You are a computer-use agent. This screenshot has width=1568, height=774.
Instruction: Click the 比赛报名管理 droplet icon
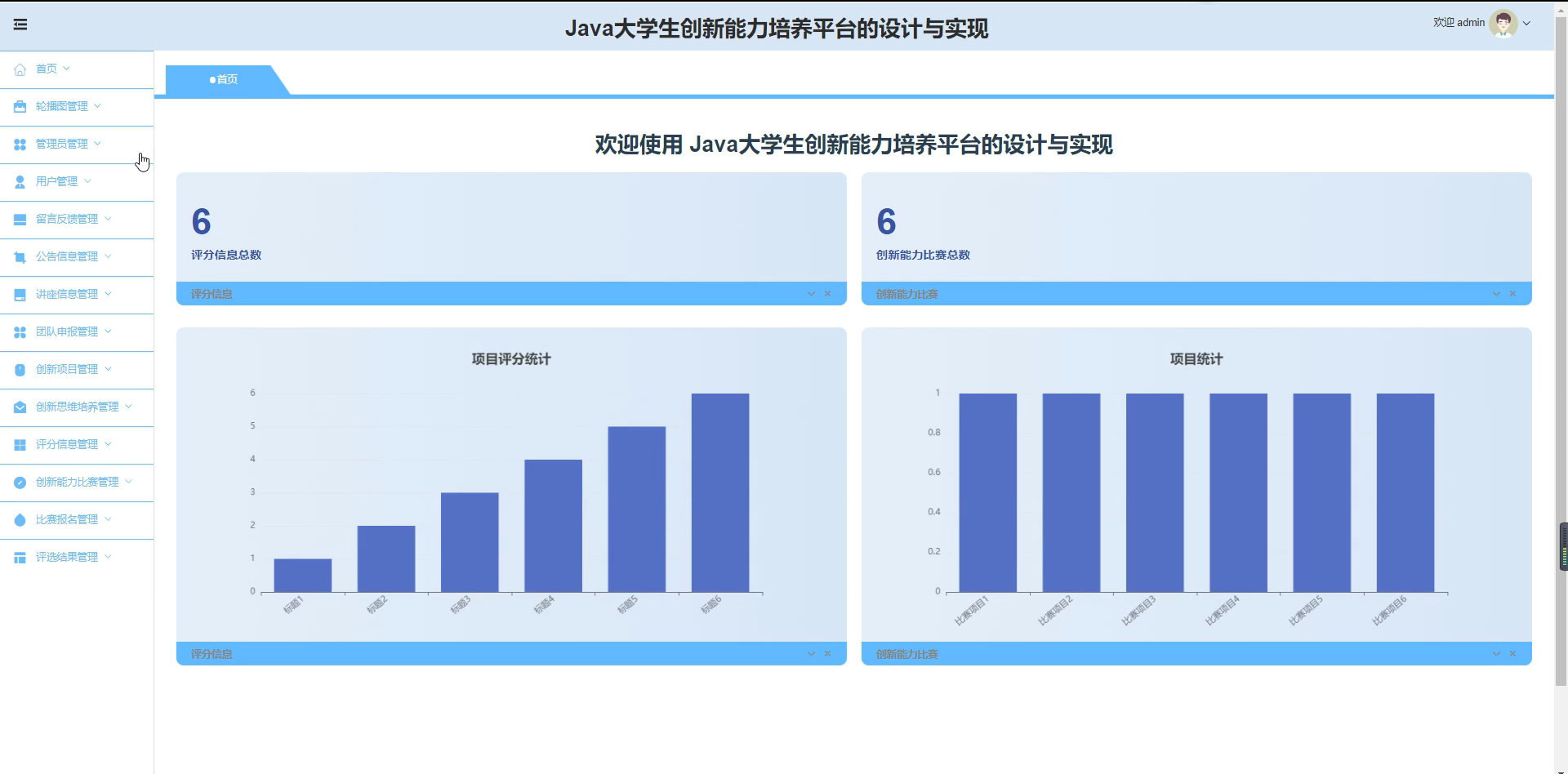[x=19, y=519]
